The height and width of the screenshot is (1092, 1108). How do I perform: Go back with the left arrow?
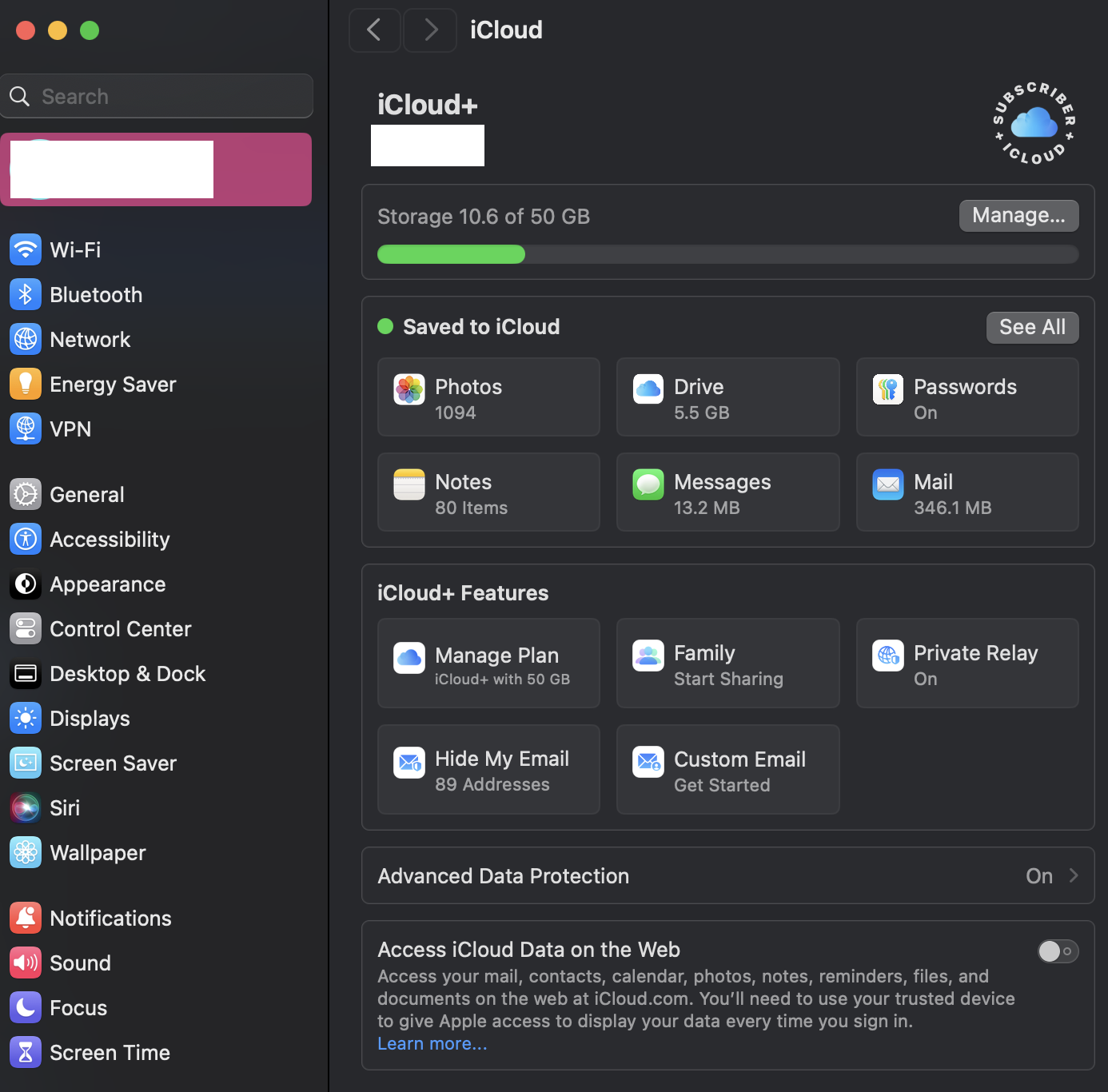pos(374,30)
